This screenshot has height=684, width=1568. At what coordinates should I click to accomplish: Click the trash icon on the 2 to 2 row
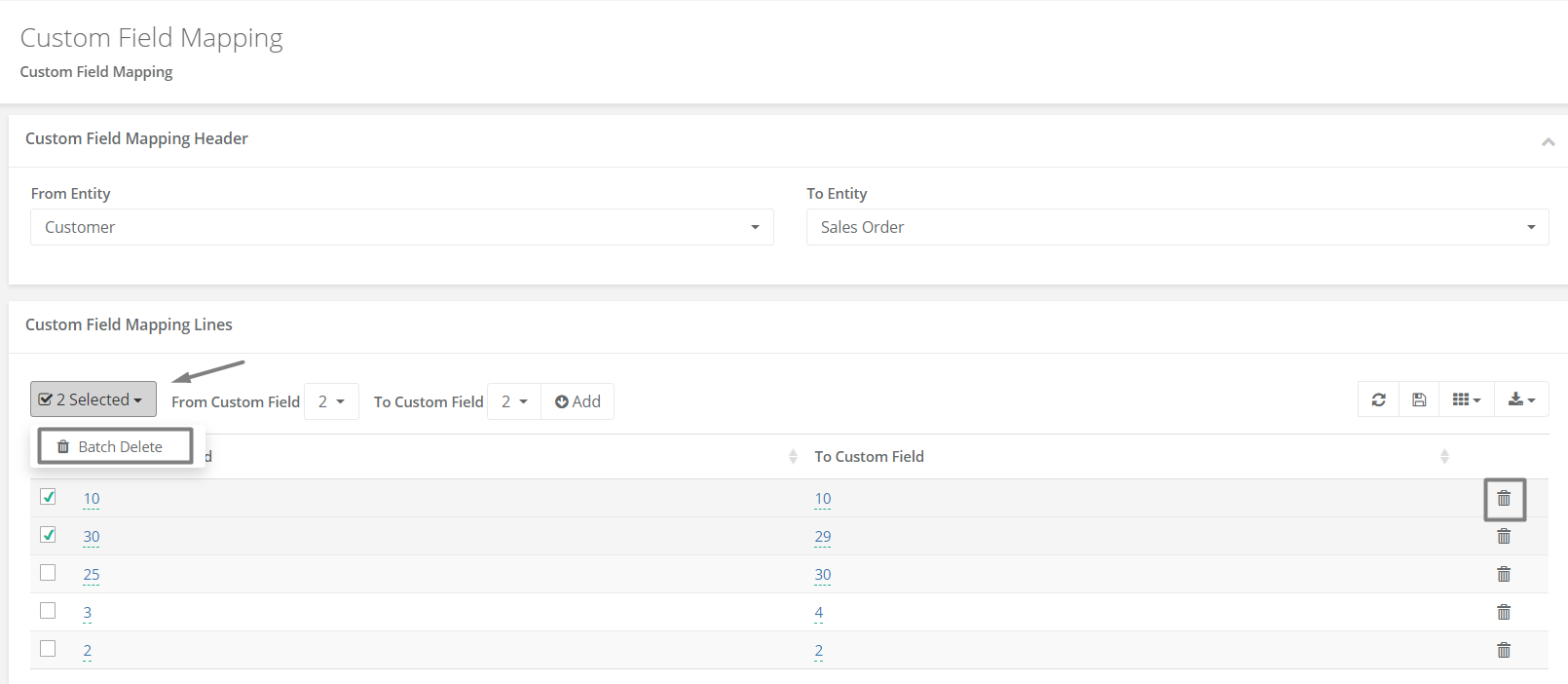click(1504, 651)
